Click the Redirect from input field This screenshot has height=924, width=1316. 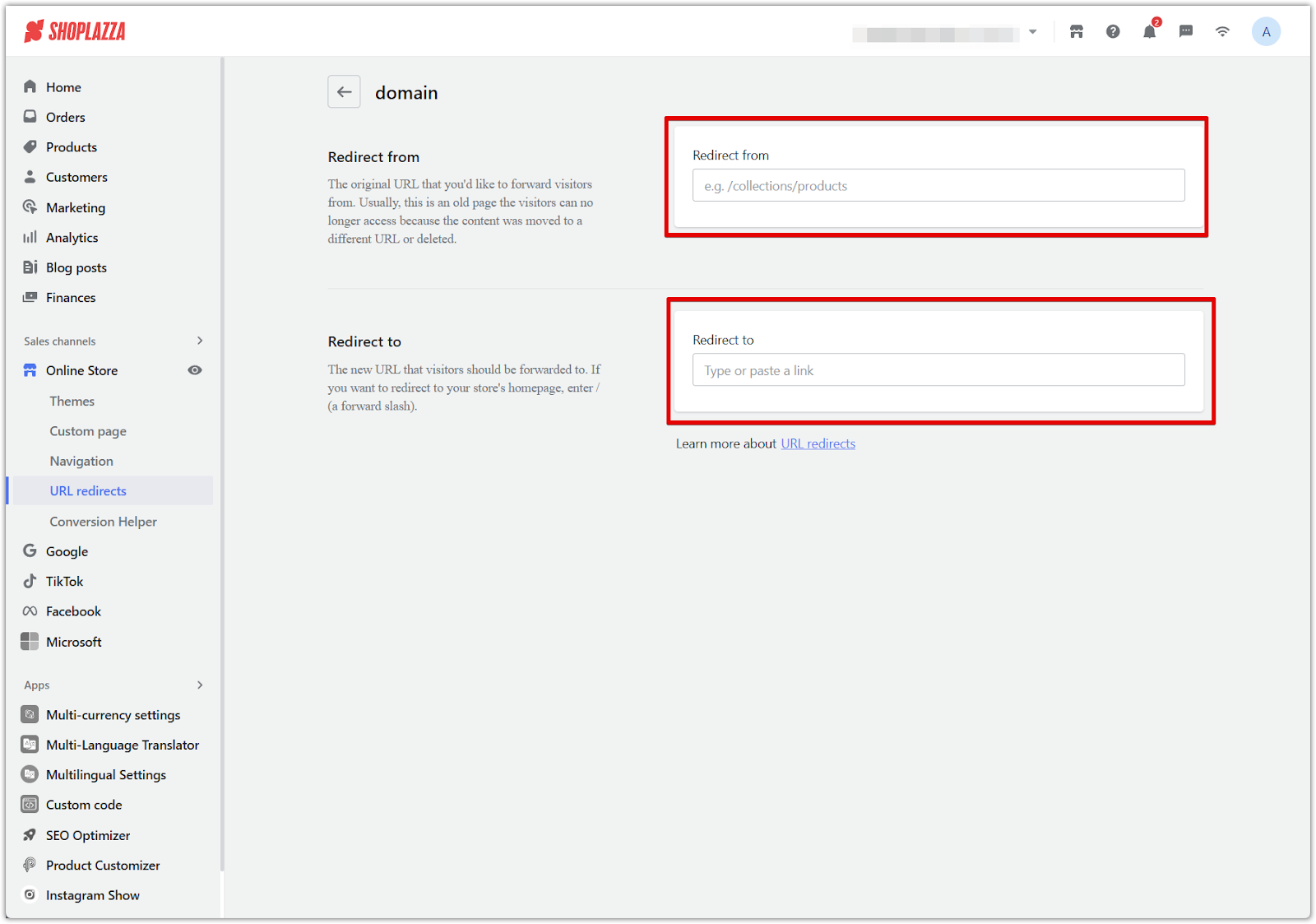938,186
